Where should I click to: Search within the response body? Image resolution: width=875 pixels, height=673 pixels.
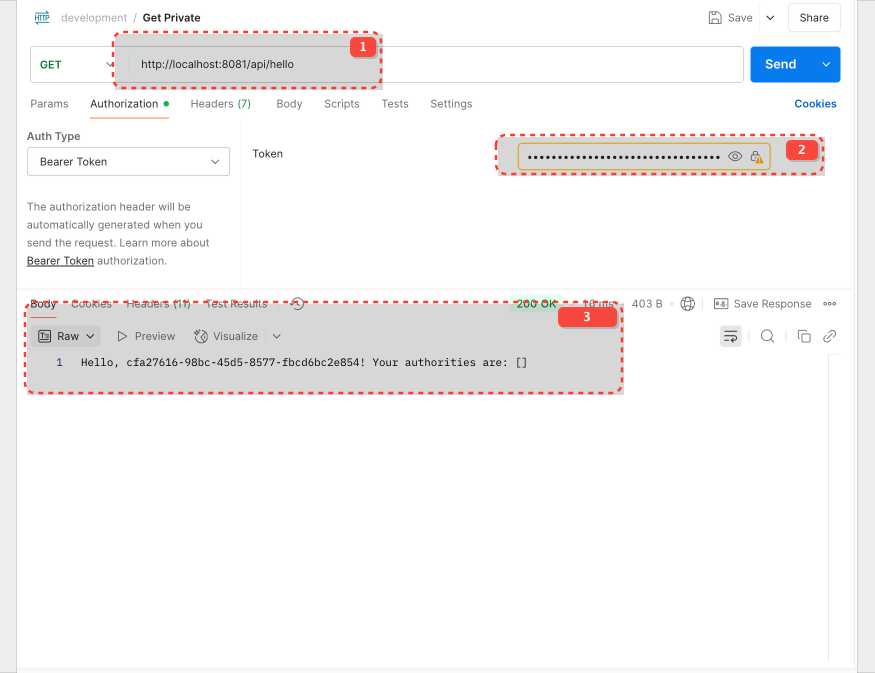[x=766, y=336]
